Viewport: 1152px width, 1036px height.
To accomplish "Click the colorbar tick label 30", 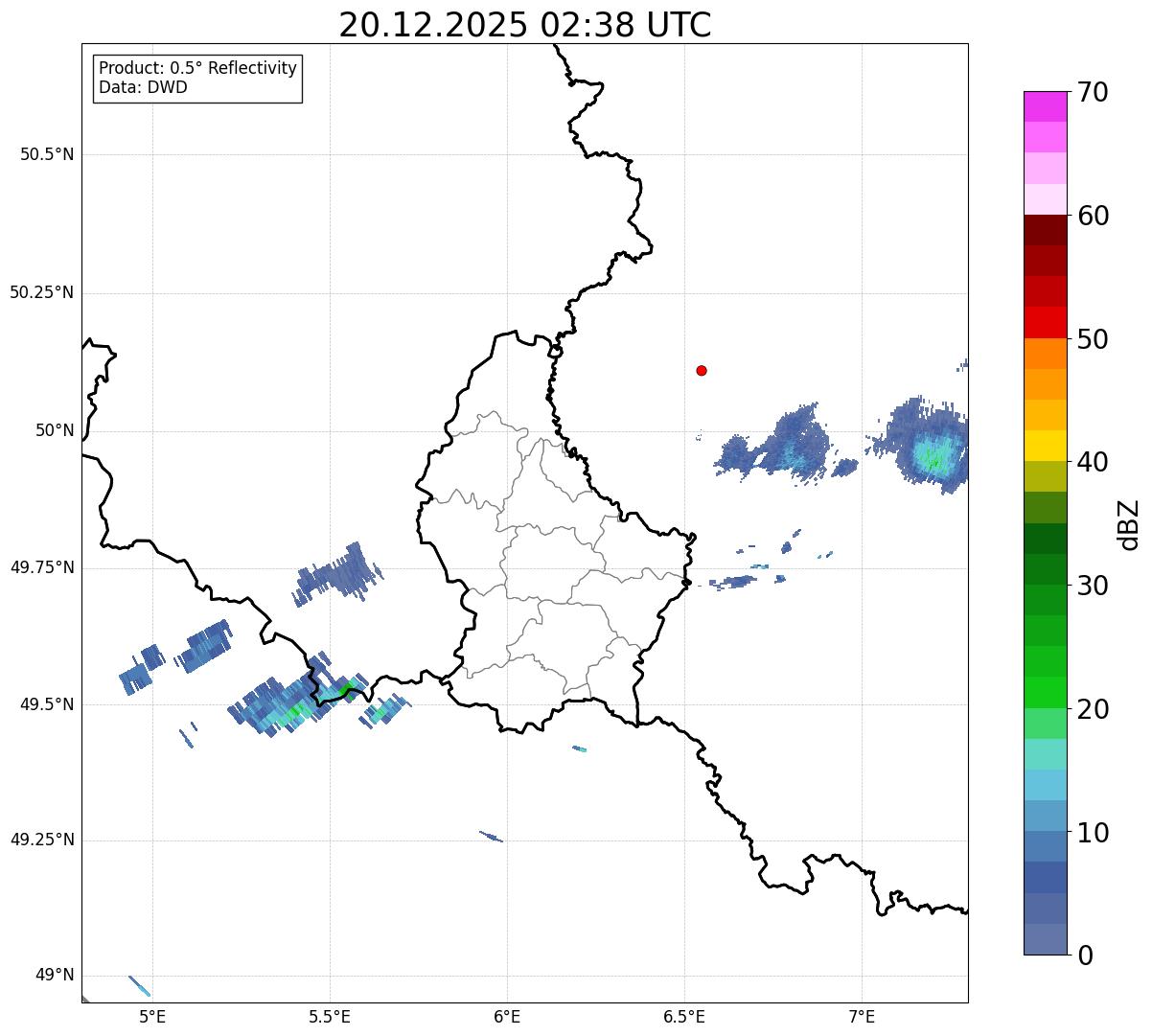I will 1093,586.
